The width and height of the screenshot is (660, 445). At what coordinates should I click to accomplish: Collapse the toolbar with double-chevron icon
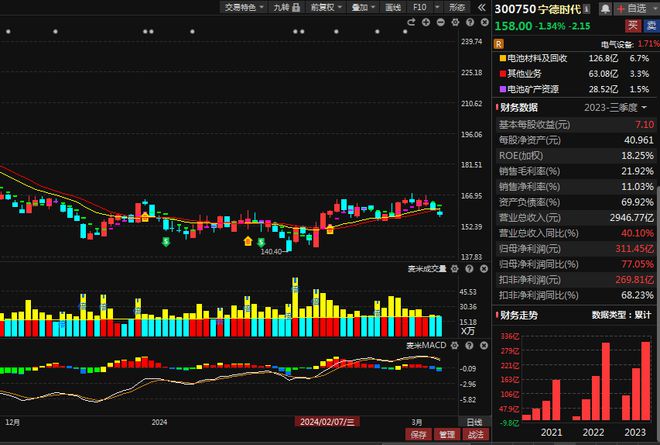(x=482, y=7)
